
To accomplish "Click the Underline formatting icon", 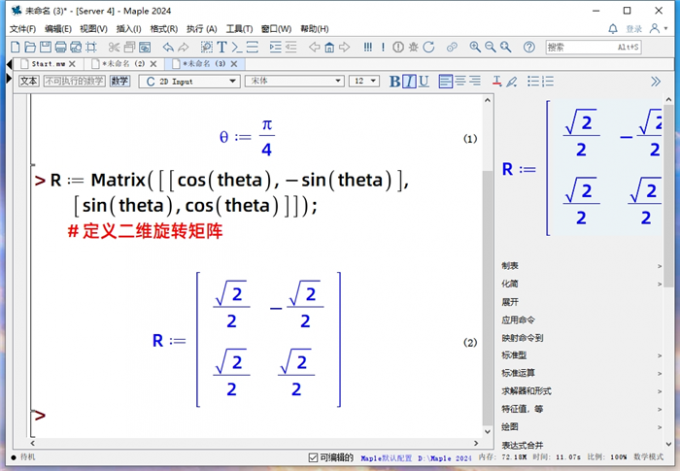I will coord(424,81).
